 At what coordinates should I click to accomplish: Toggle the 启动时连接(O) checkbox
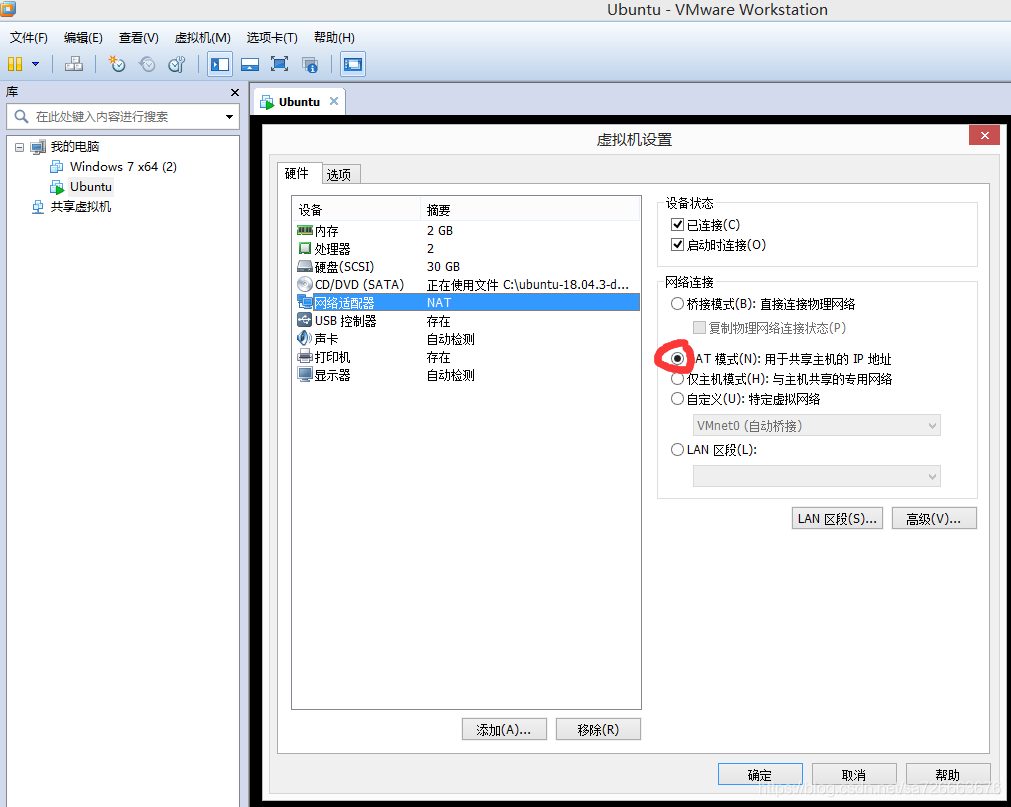coord(677,244)
